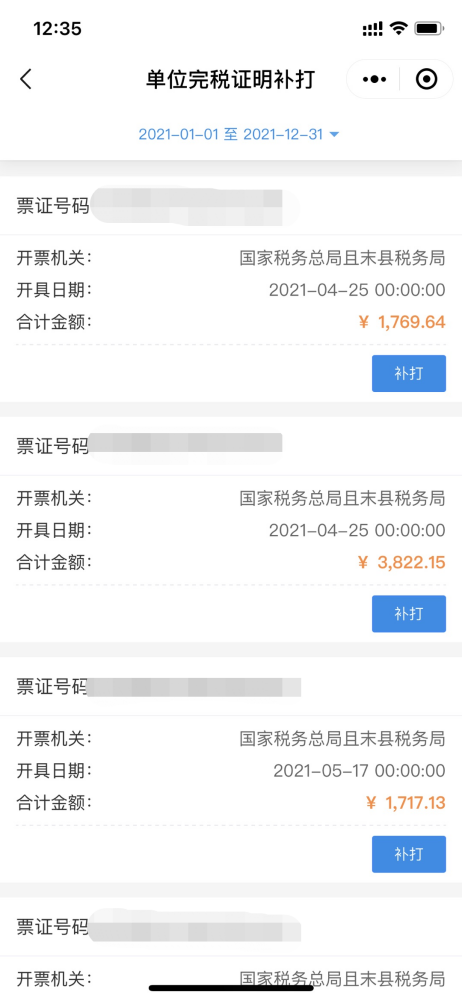462x1001 pixels.
Task: Tap the 12:35 clock in status bar
Action: pos(57,29)
